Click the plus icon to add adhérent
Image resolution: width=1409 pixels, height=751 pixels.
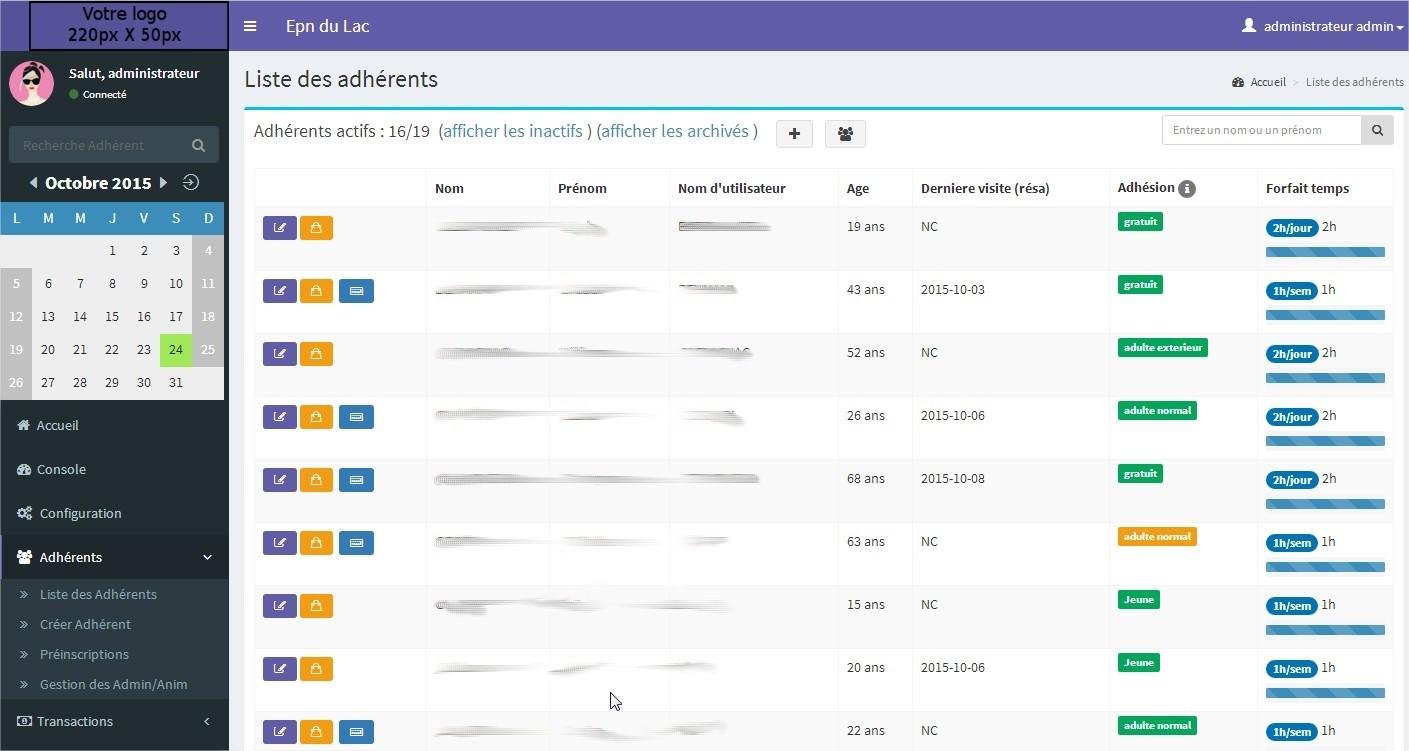pyautogui.click(x=794, y=134)
